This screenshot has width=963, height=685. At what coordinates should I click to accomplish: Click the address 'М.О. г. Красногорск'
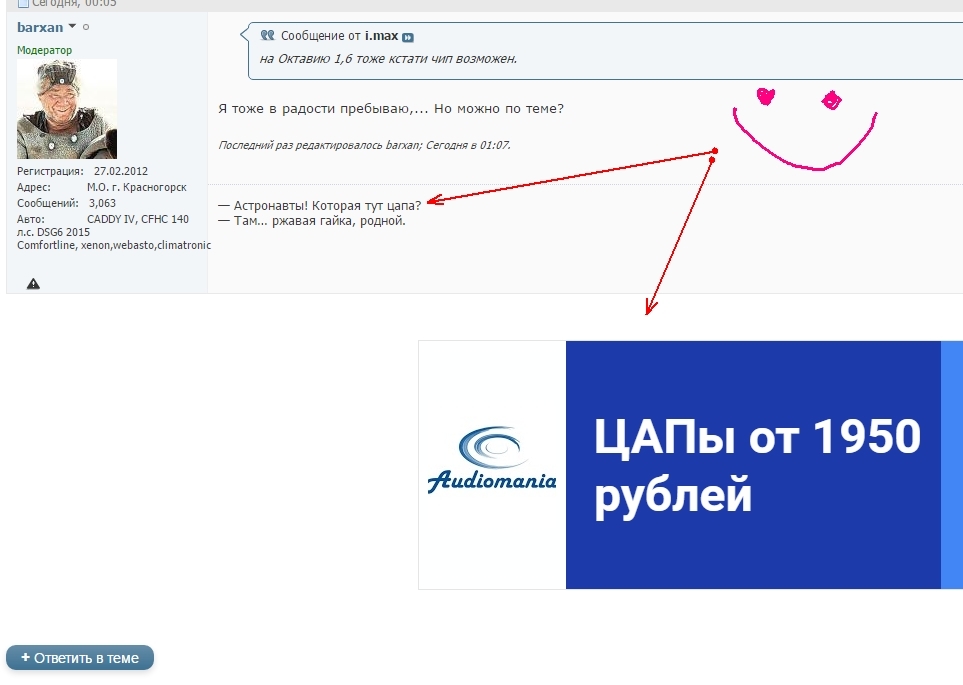pyautogui.click(x=137, y=187)
